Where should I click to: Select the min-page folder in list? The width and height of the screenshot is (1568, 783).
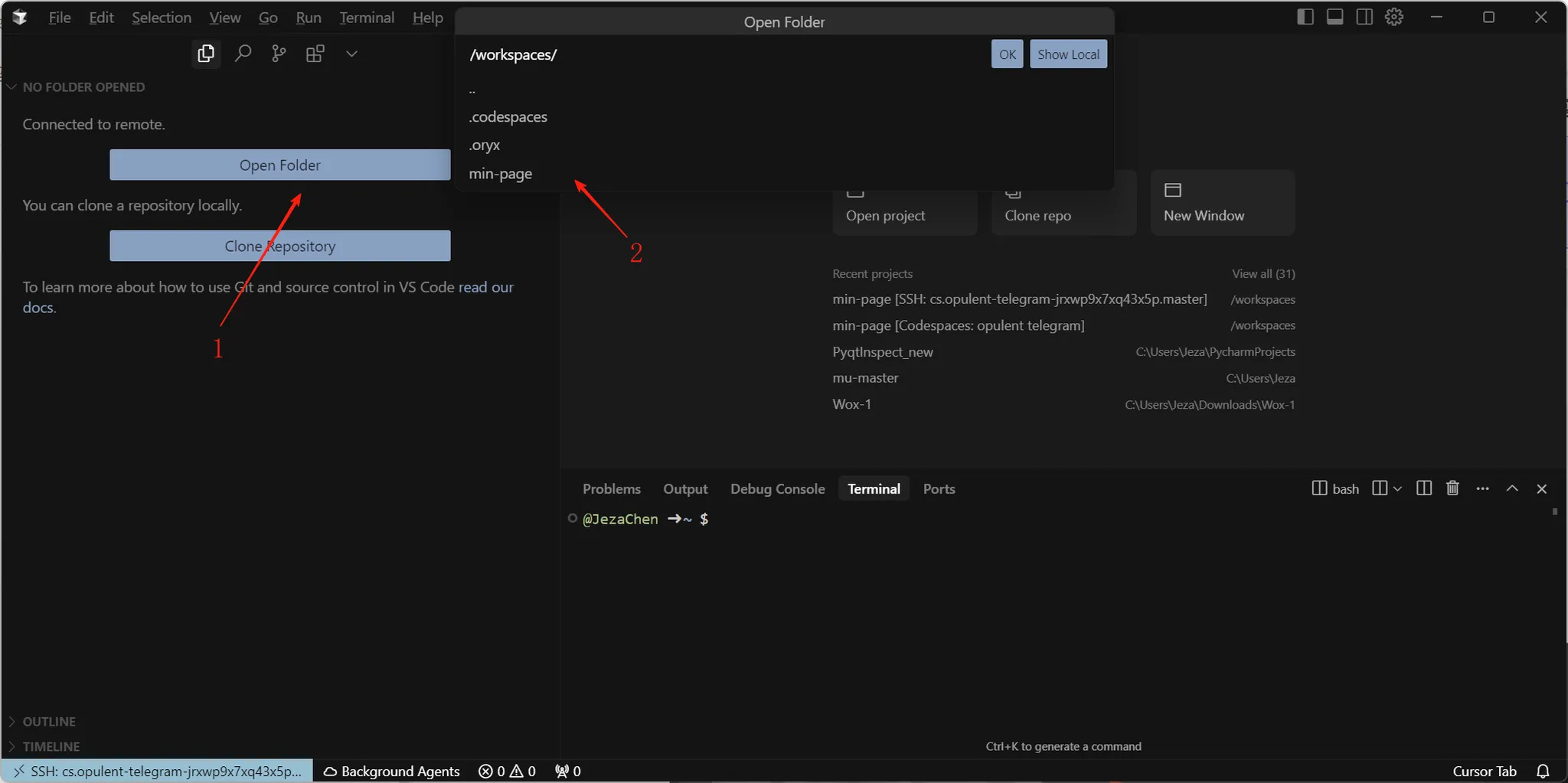tap(501, 174)
